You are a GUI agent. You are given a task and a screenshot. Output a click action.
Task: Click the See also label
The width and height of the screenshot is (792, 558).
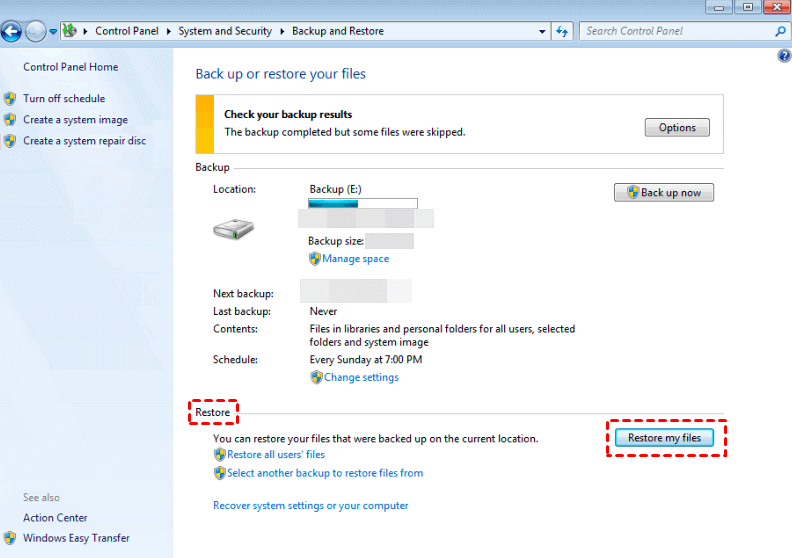tap(41, 497)
